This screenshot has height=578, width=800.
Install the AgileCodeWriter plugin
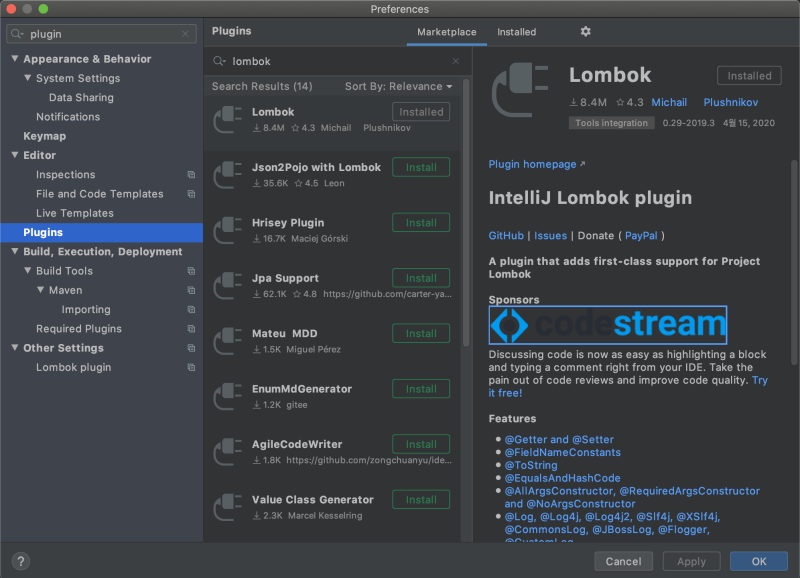click(421, 444)
